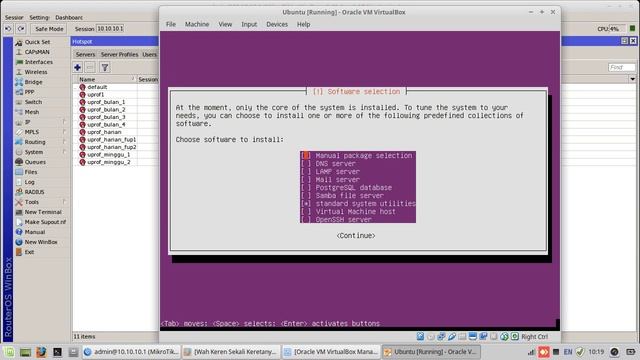
Task: Toggle Virtual Machine host checkbox
Action: pos(306,211)
